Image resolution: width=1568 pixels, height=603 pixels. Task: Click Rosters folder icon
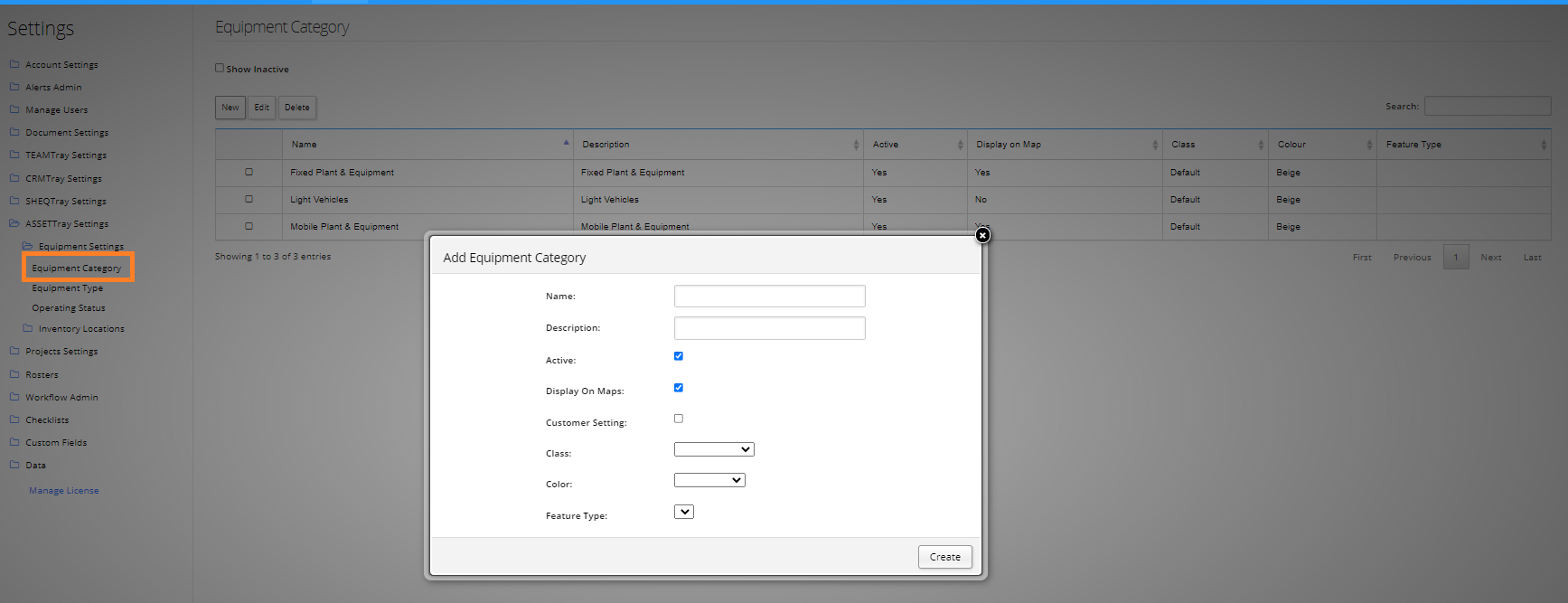point(14,374)
